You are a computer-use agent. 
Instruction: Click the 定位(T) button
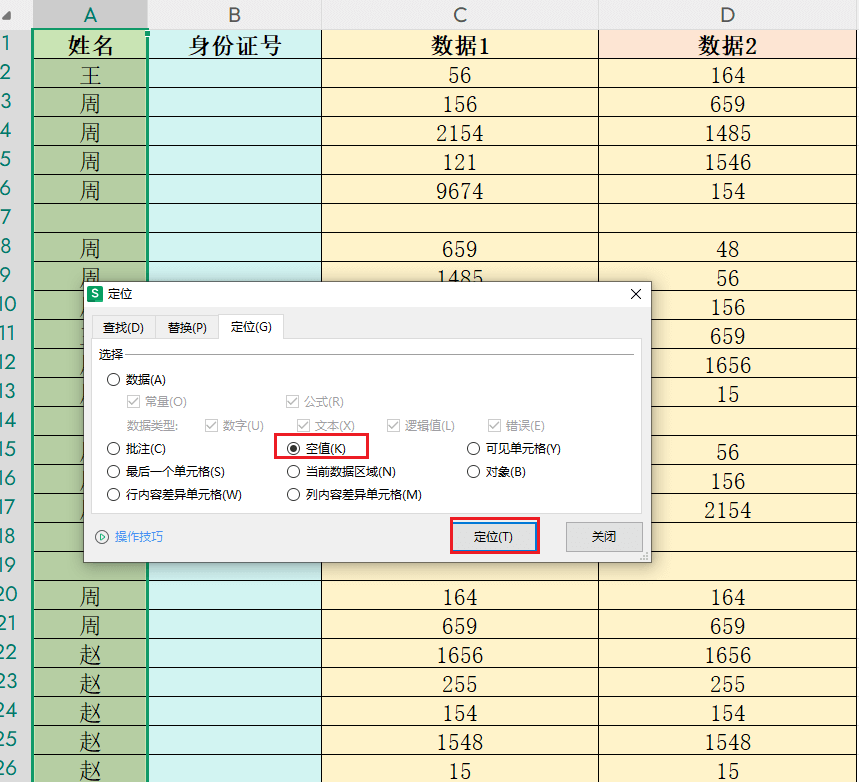(494, 537)
